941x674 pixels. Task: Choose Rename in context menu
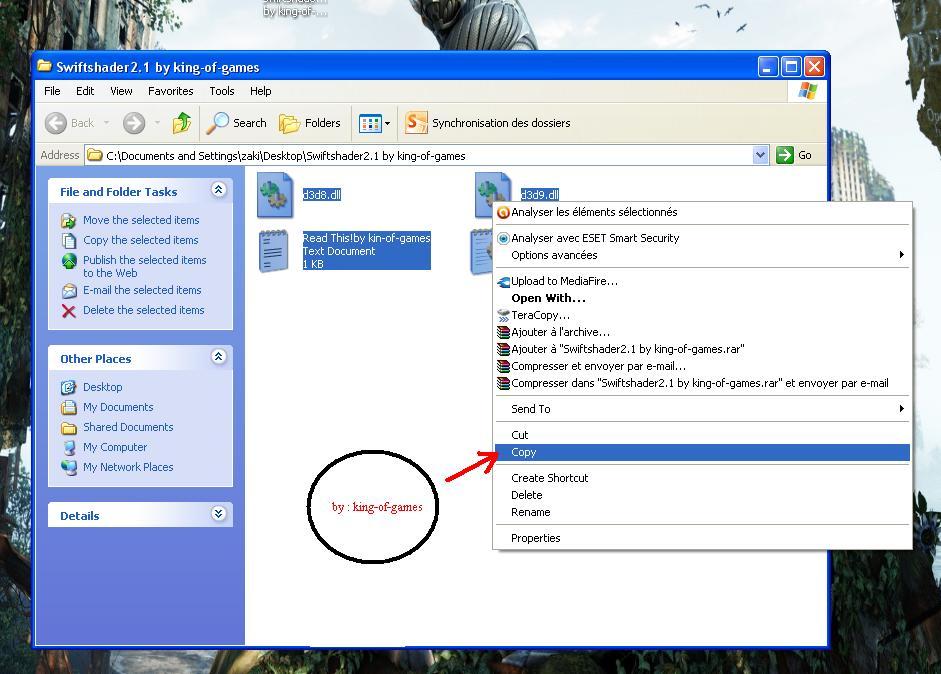tap(702, 512)
